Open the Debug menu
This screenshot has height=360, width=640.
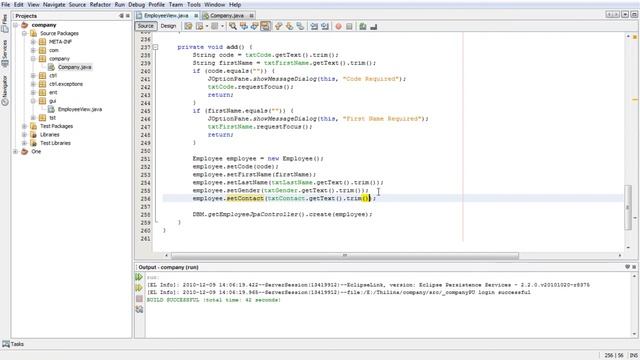(136, 4)
